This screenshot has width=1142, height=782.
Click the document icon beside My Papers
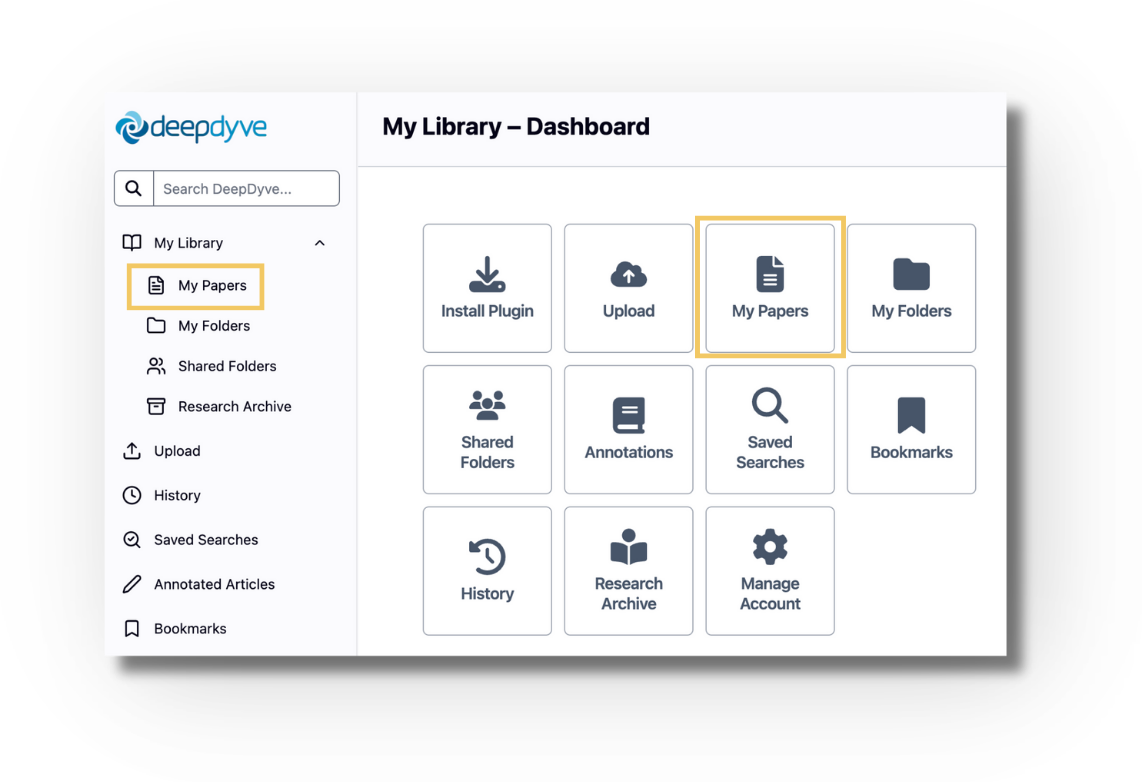coord(156,285)
